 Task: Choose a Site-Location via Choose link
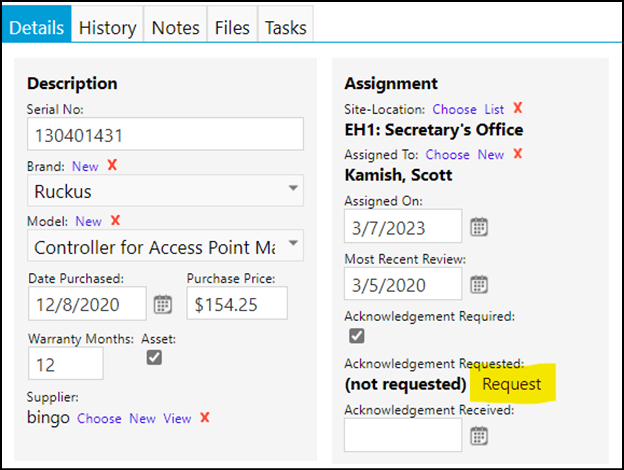pos(454,109)
